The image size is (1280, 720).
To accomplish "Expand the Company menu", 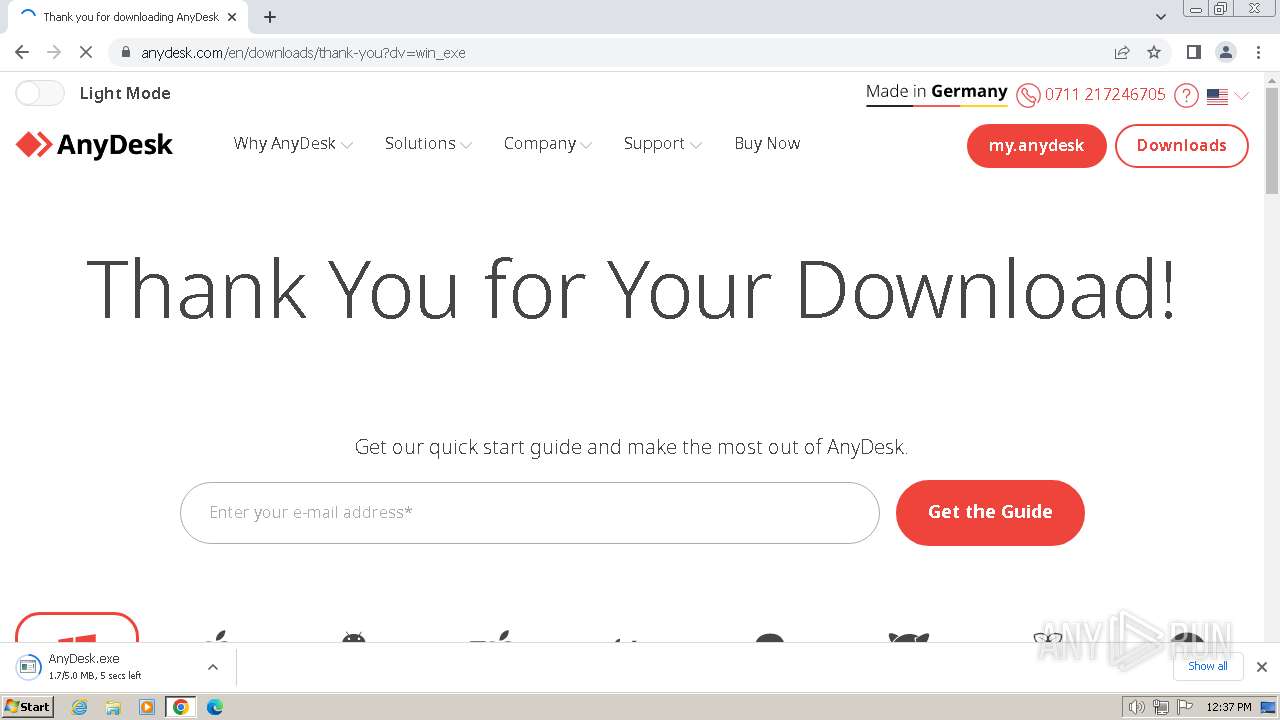I will (x=548, y=144).
